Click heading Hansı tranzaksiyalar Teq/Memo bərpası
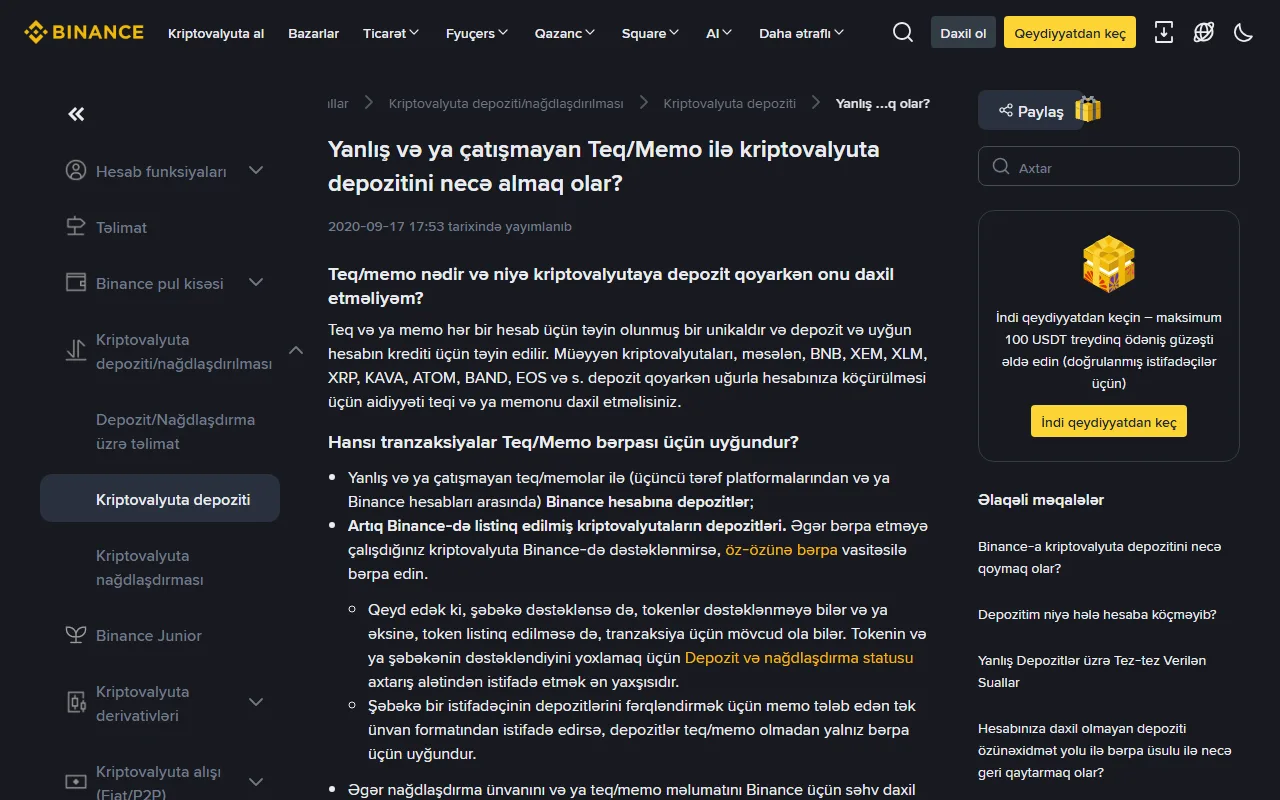Image resolution: width=1280 pixels, height=800 pixels. pyautogui.click(x=563, y=442)
